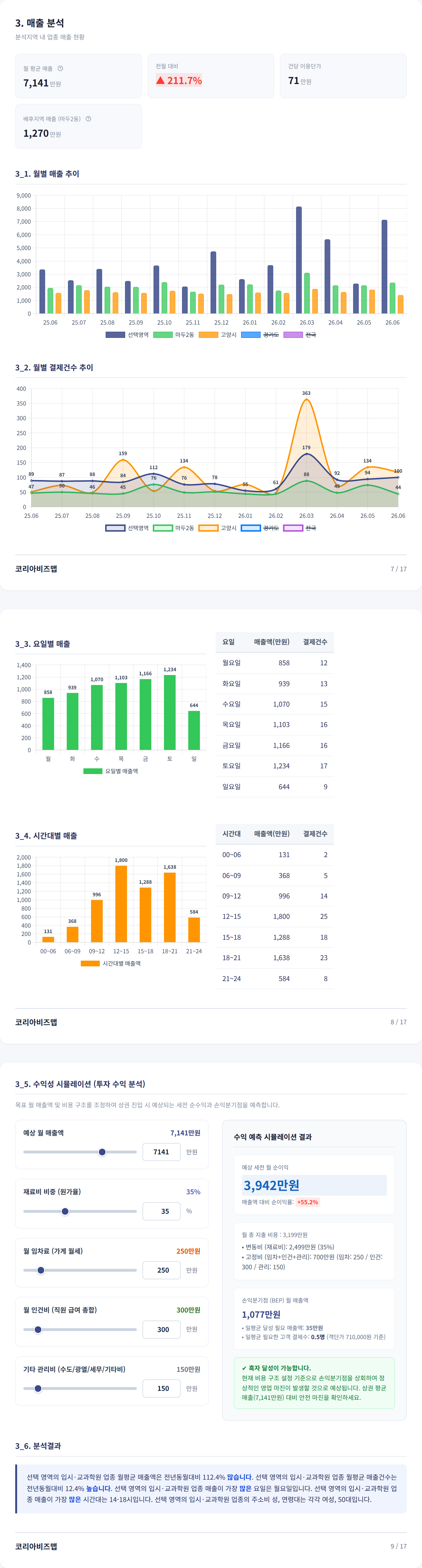Click the red up-triangle next to 211.7%
Viewport: 422px width, 1568px height.
click(x=160, y=80)
